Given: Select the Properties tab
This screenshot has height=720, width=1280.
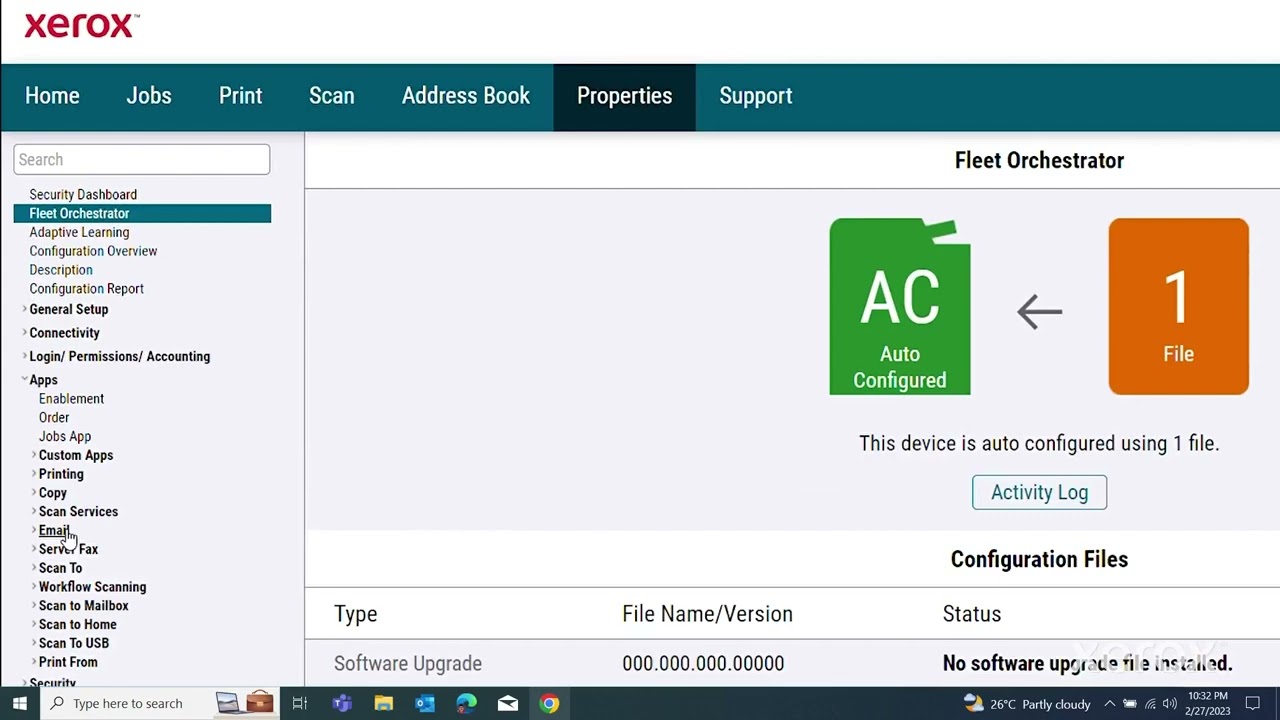Looking at the screenshot, I should (625, 96).
